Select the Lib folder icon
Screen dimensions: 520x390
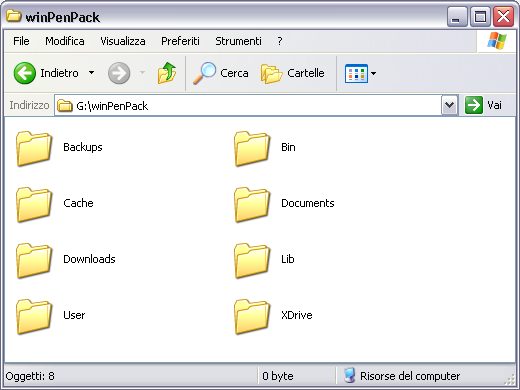(252, 260)
